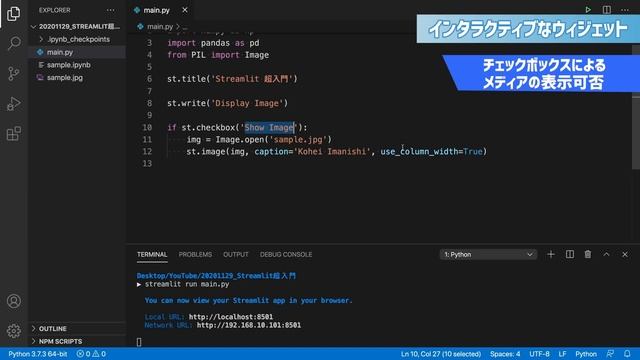The image size is (640, 360).
Task: Open the editor more actions ellipsis
Action: point(625,10)
